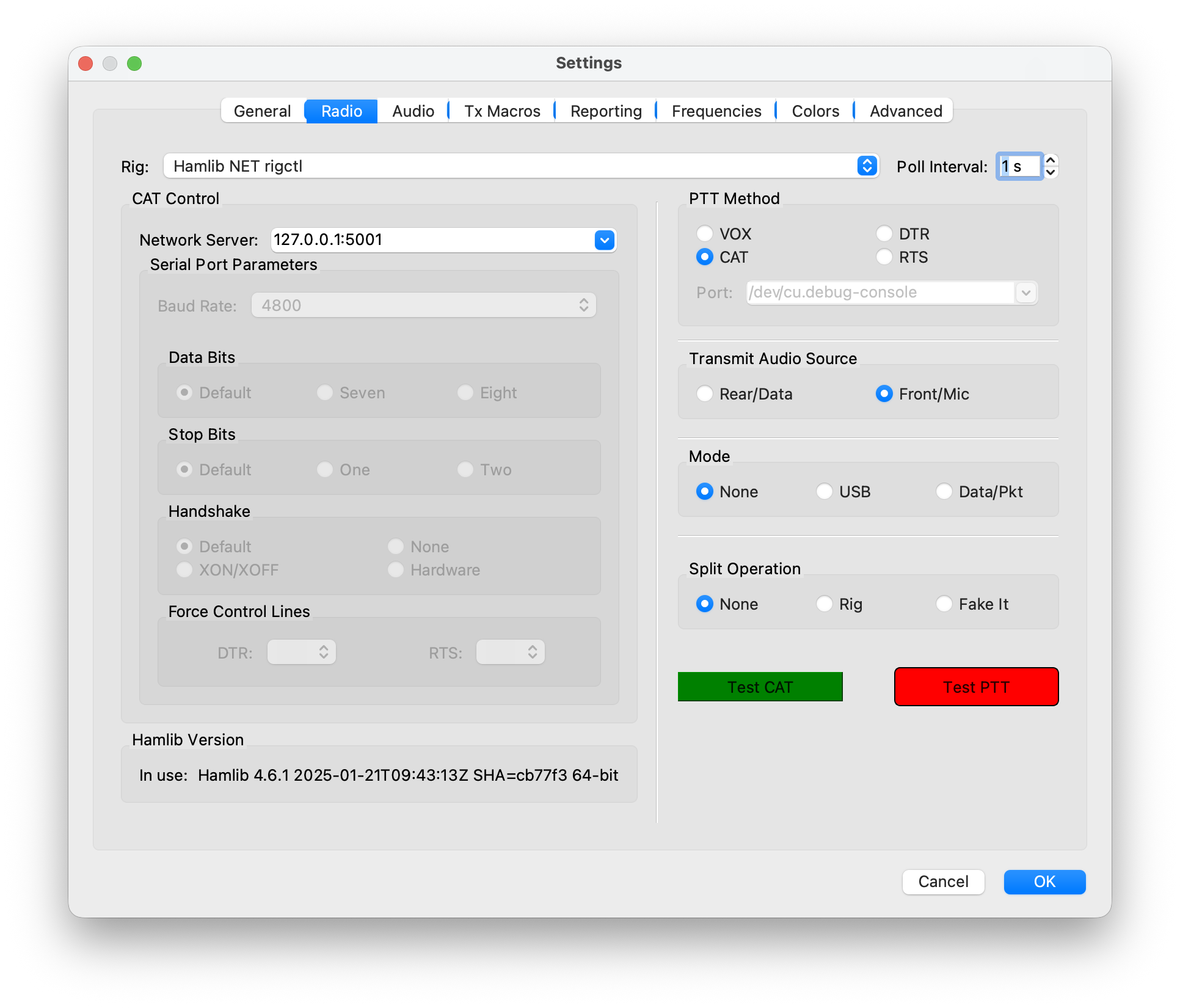
Task: Open the Frequencies tab
Action: [716, 111]
